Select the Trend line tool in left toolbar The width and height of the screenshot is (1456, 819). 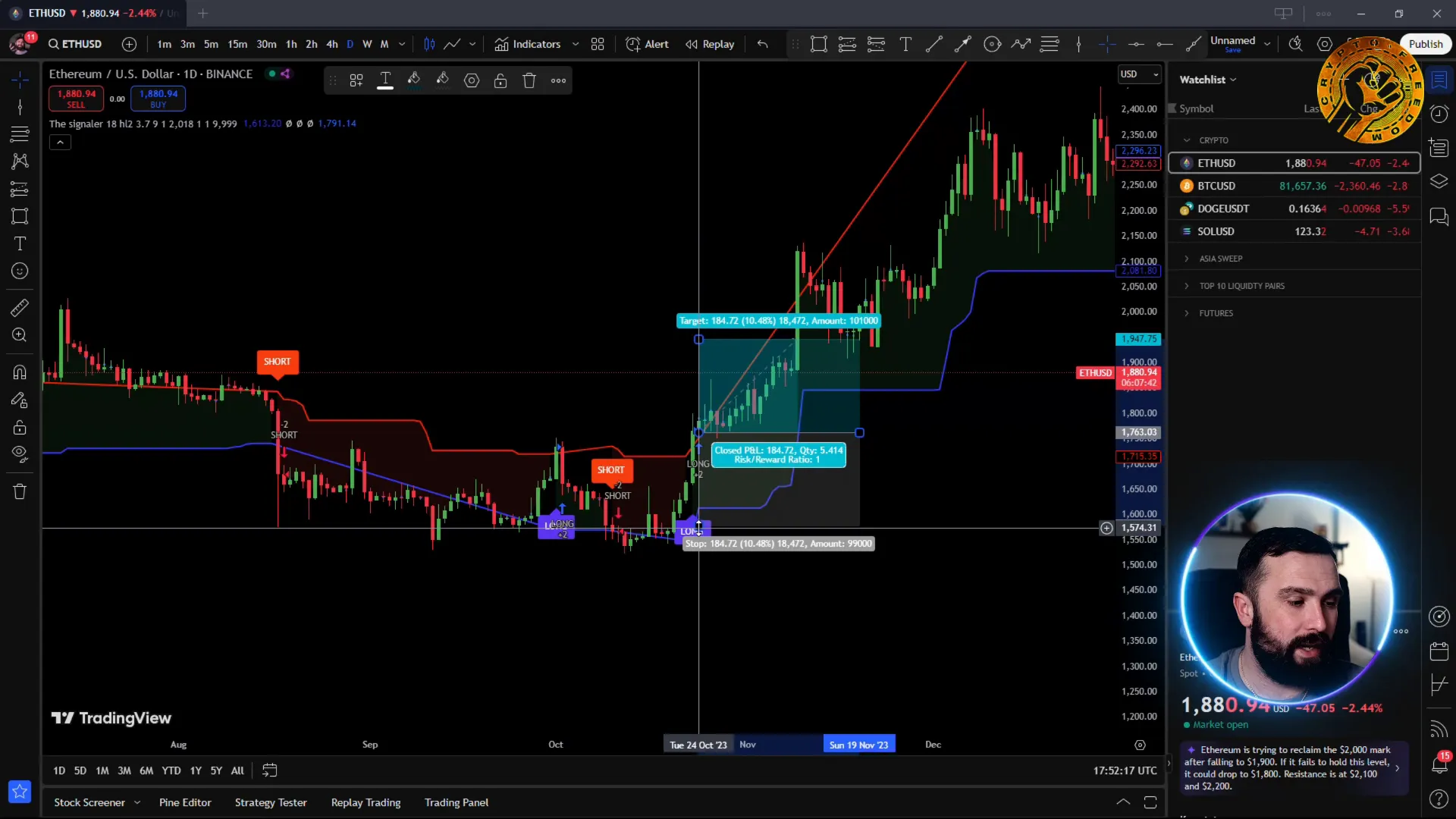20,107
